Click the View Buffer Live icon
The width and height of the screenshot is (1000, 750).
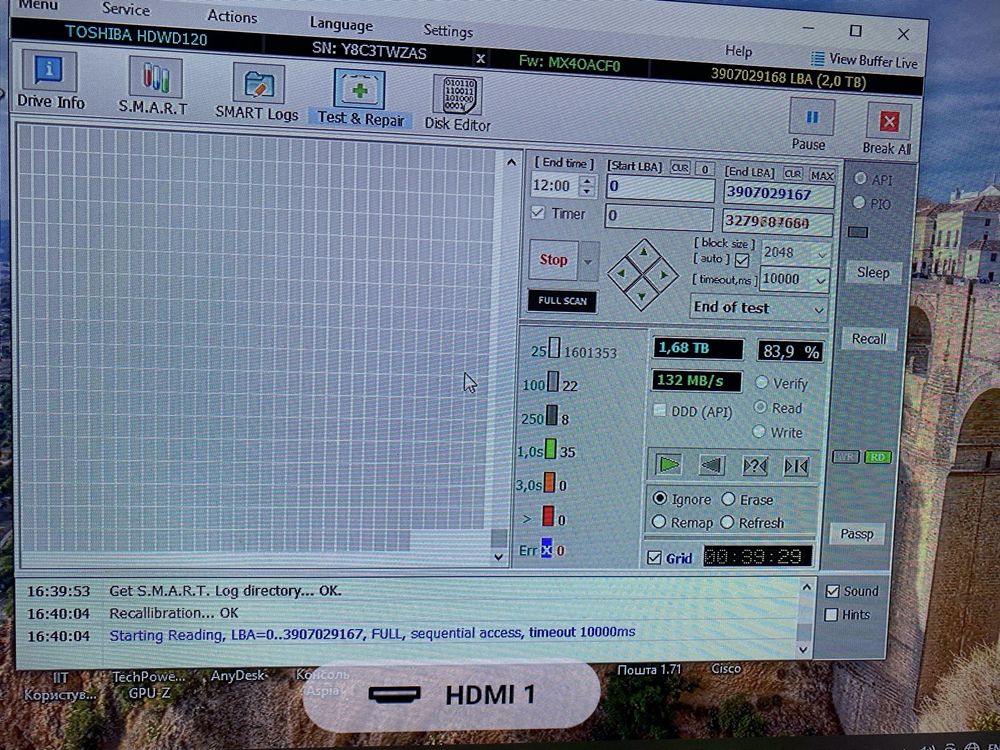pos(818,59)
